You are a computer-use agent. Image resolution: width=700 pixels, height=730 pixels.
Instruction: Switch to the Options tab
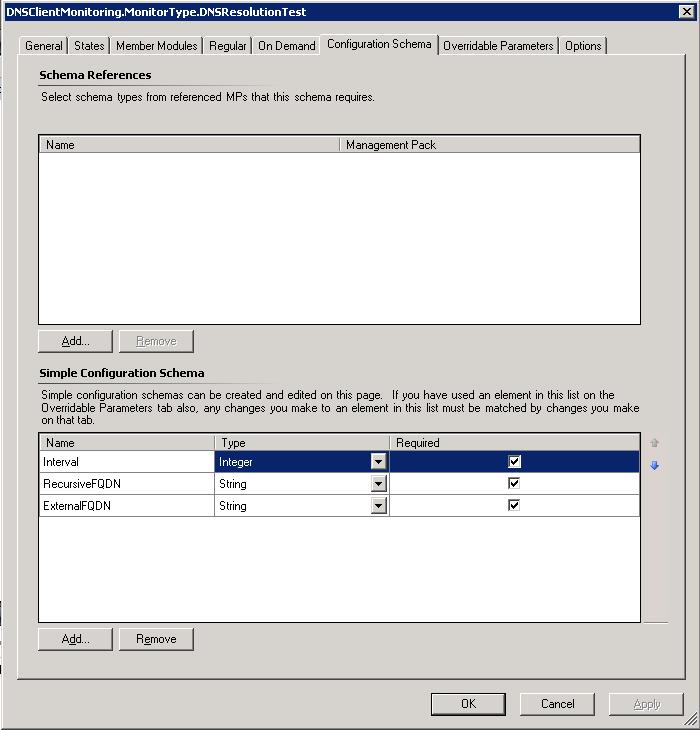click(x=583, y=46)
